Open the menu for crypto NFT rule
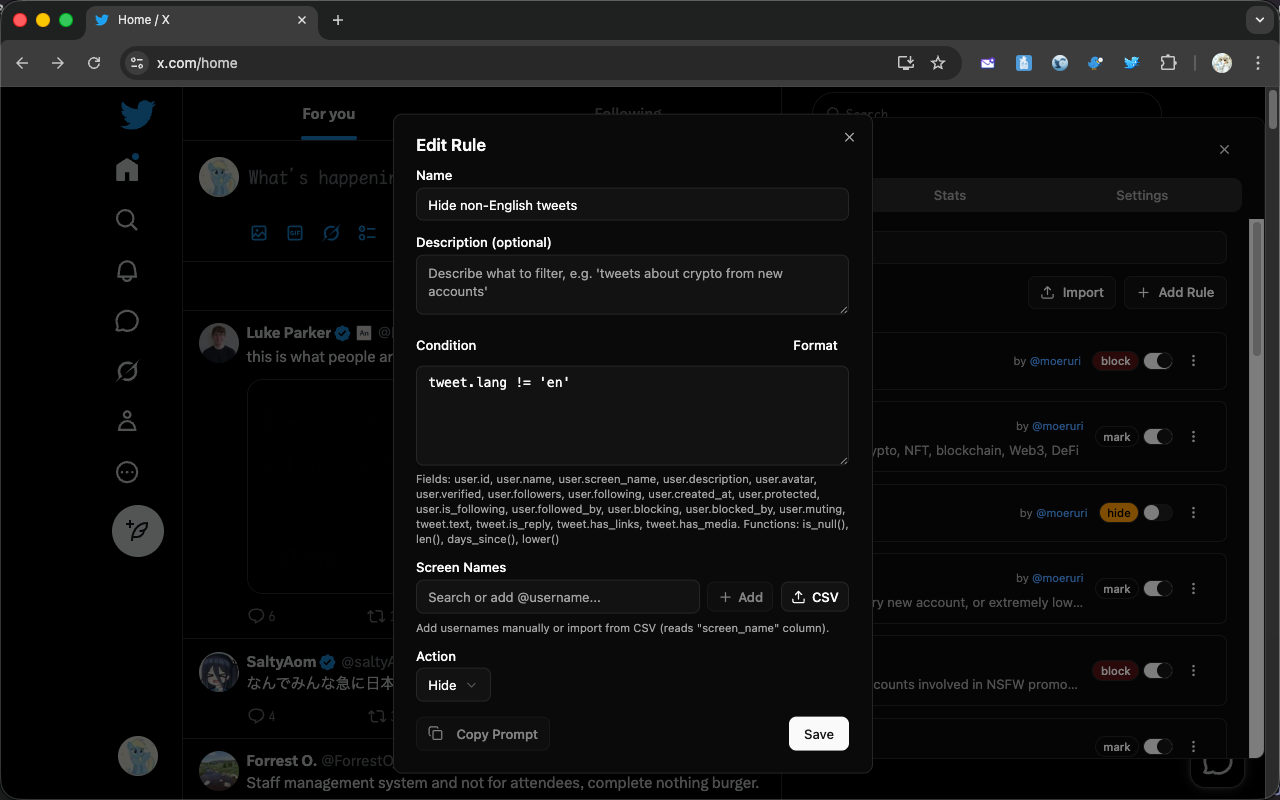This screenshot has height=800, width=1280. tap(1194, 437)
